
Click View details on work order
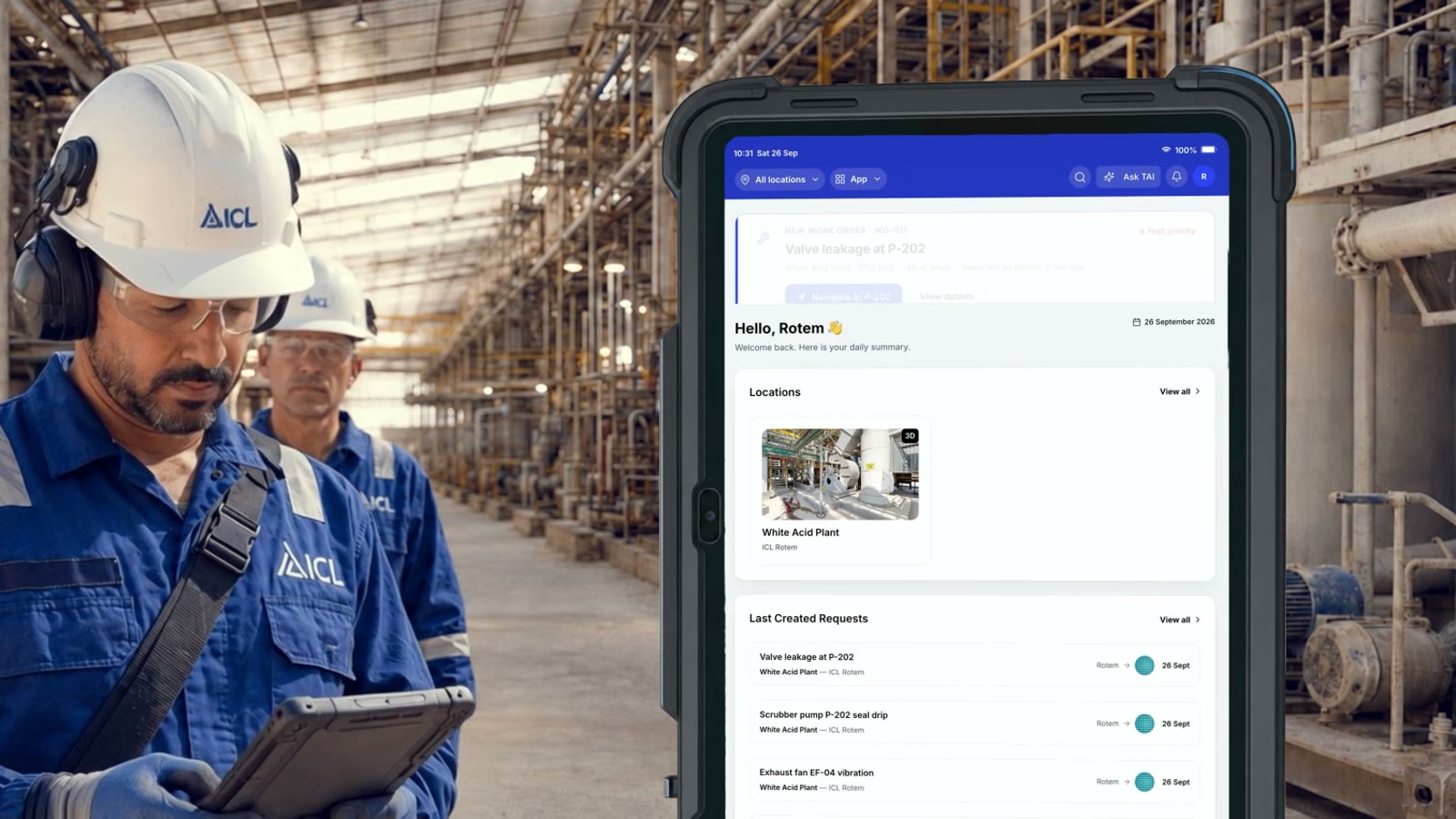pos(946,297)
